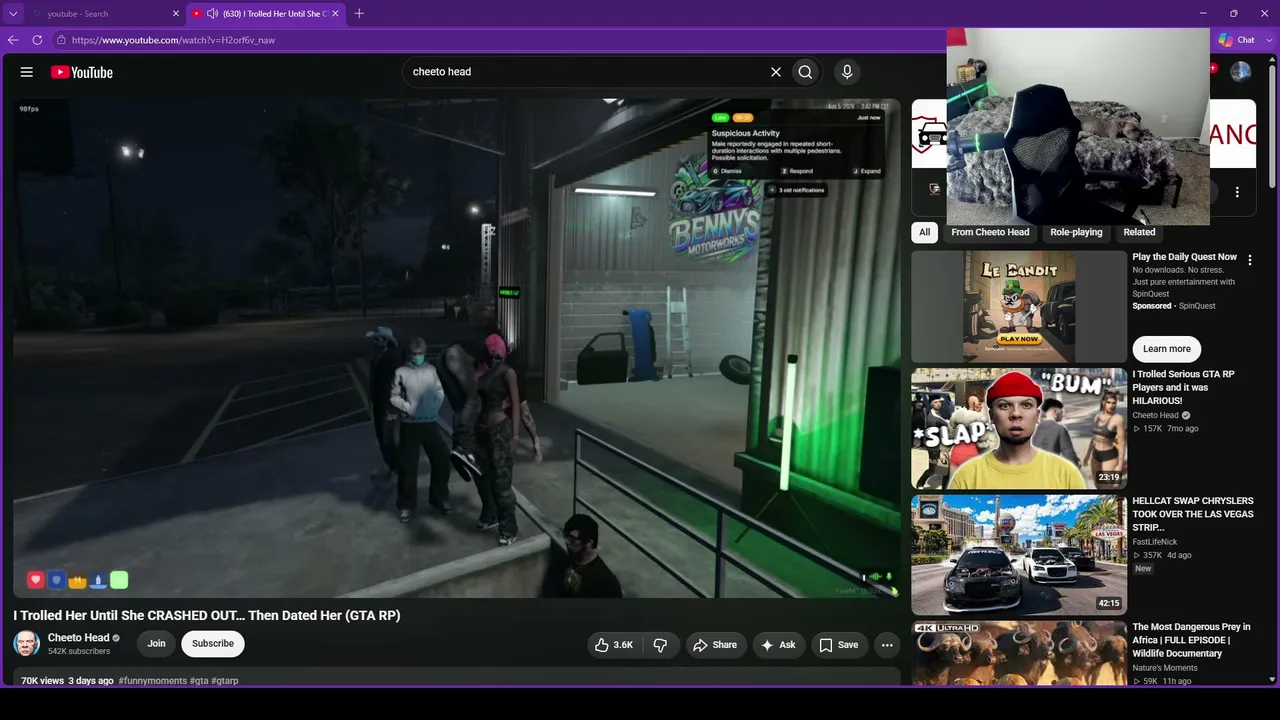Play the 4K Ultra HD wildlife thumbnail
1280x720 pixels.
pos(1019,654)
